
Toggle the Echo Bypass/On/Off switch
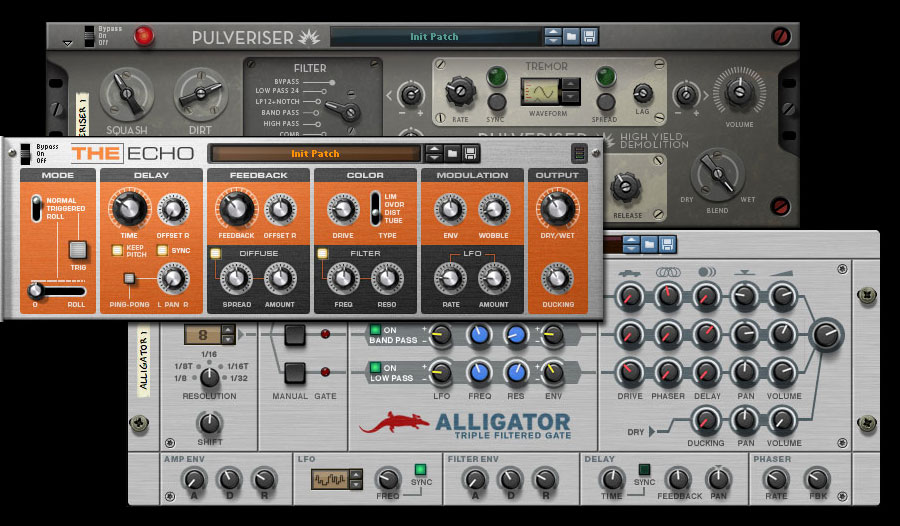coord(26,154)
